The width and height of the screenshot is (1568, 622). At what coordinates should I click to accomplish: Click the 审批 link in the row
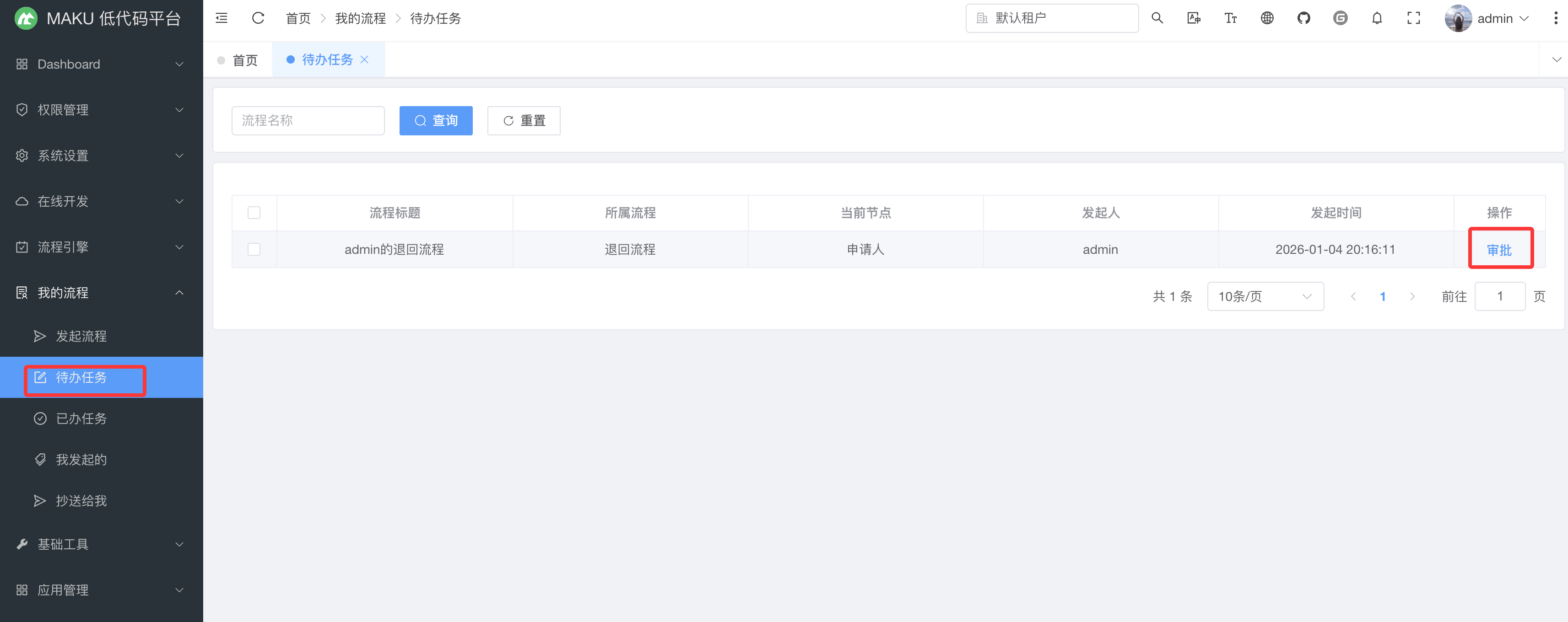[x=1498, y=250]
